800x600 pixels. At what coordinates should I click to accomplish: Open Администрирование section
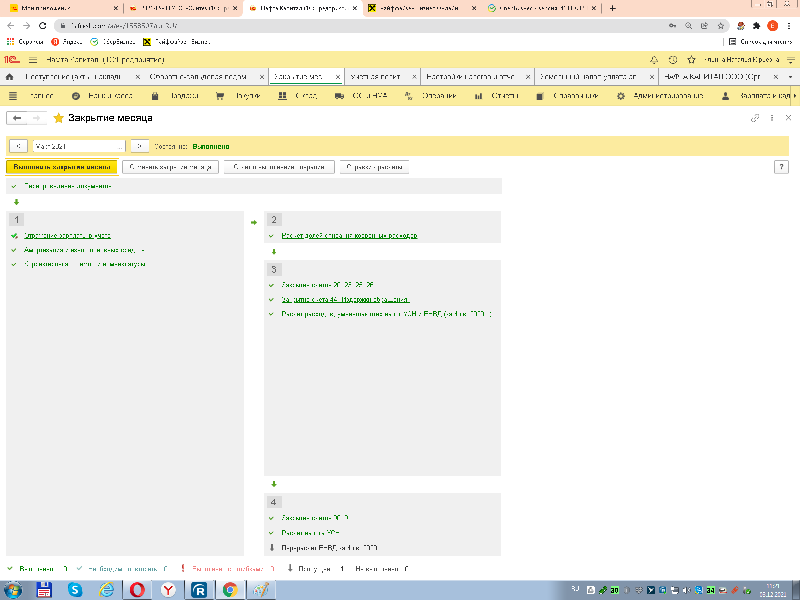(x=660, y=95)
